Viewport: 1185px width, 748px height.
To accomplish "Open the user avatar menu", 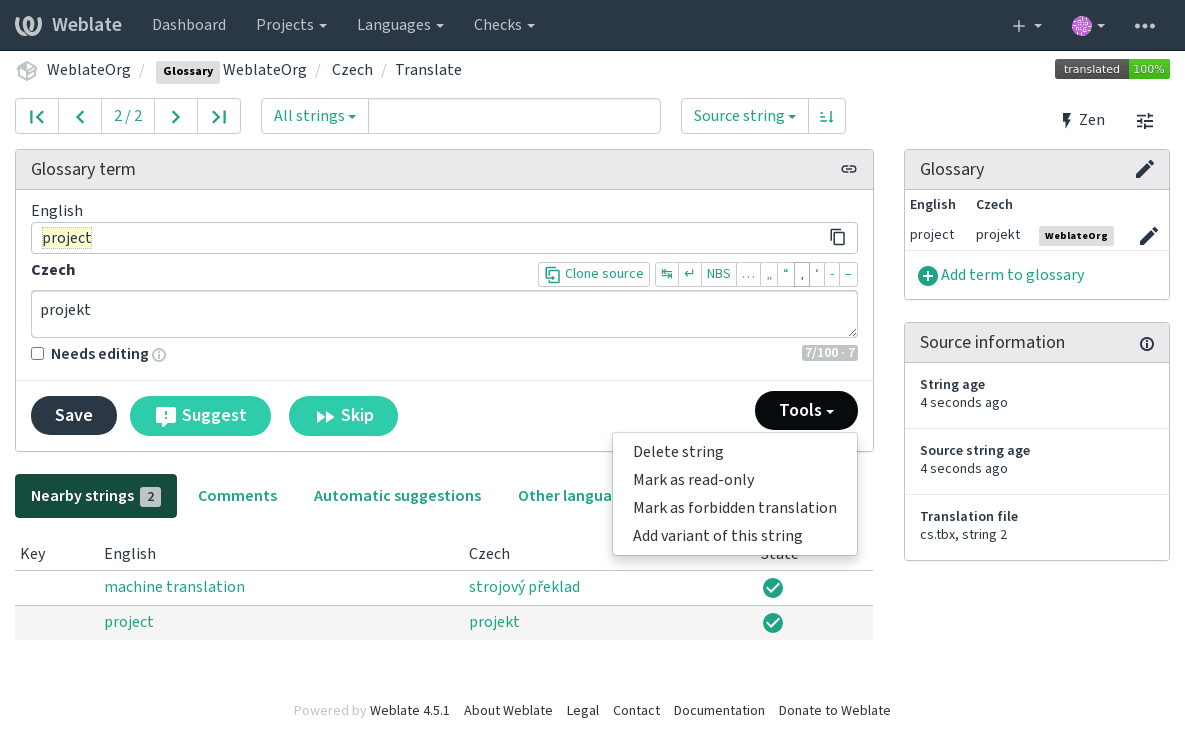I will [1088, 26].
